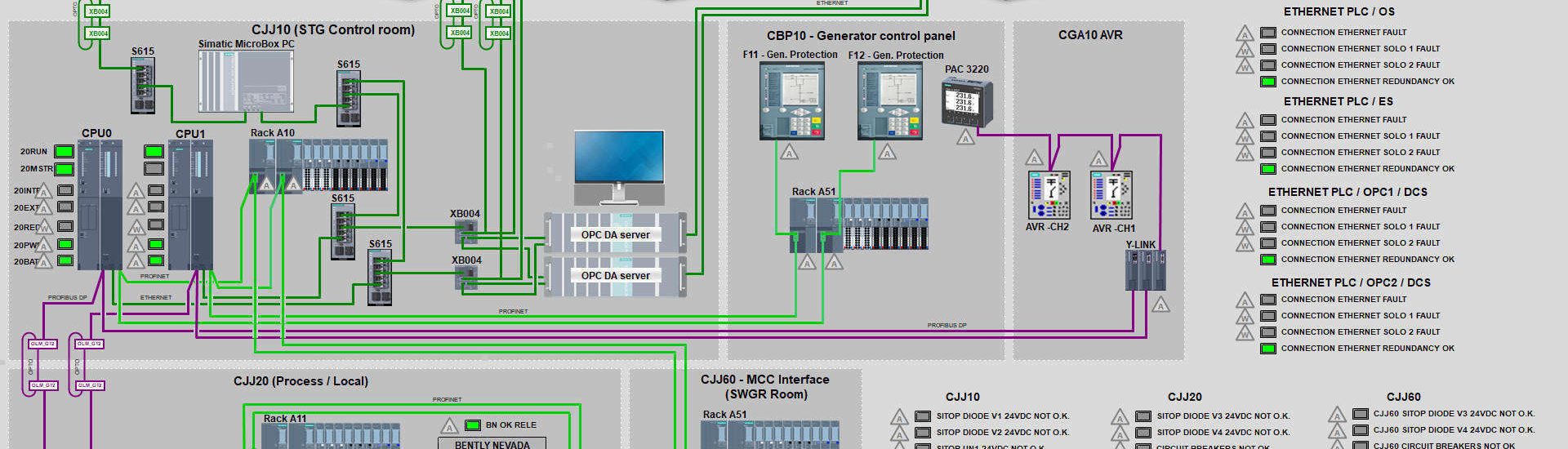The image size is (1568, 449).
Task: Click the operator station monitor icon
Action: (x=618, y=167)
